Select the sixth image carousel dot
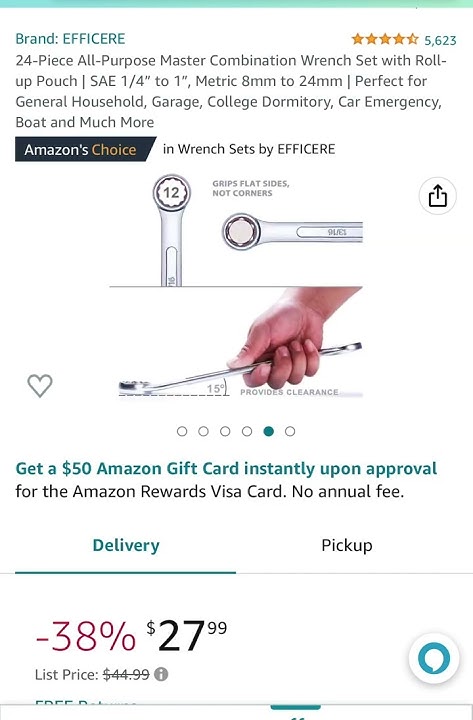This screenshot has width=473, height=720. pos(290,431)
